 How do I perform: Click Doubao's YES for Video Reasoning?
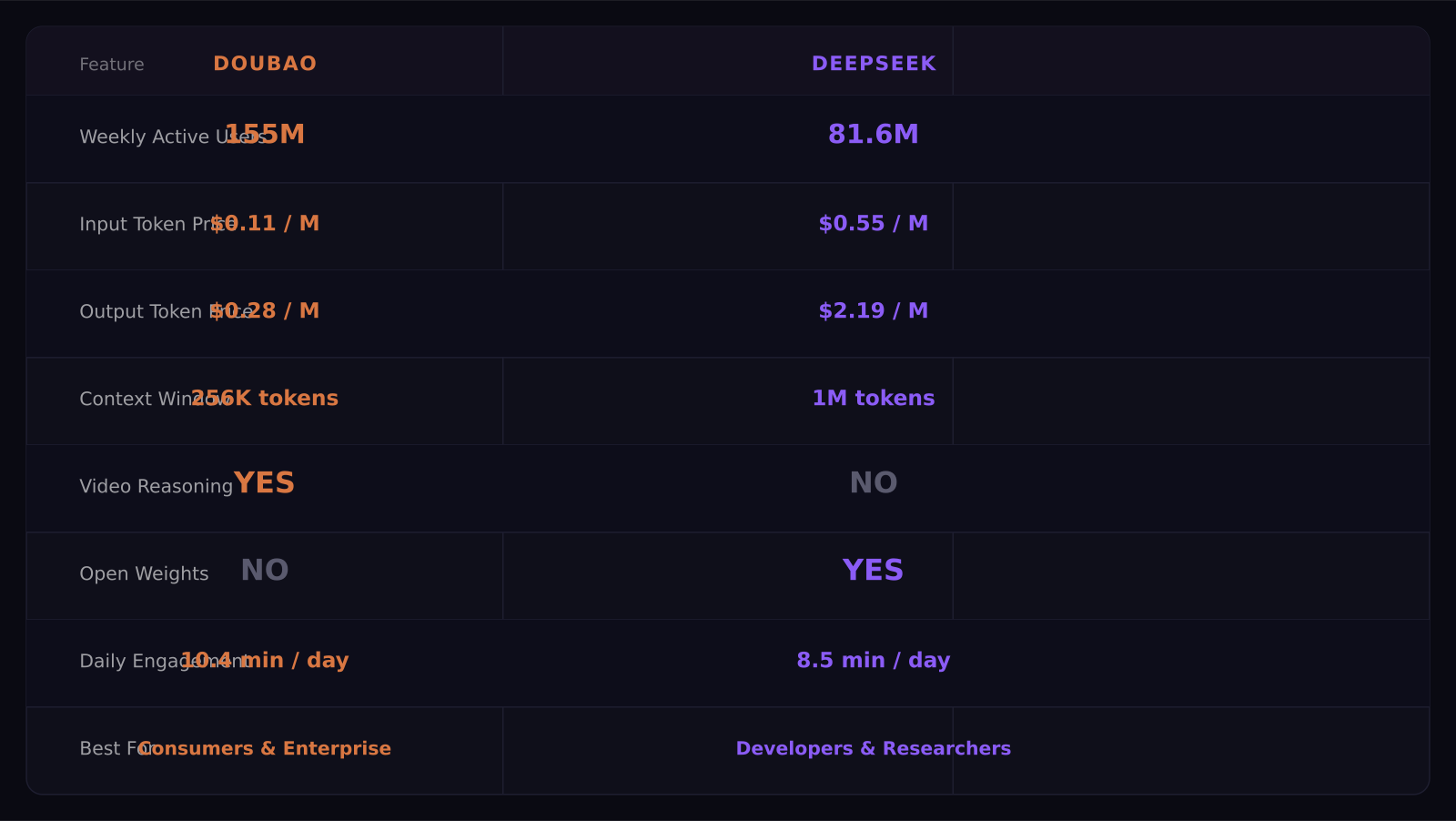265,482
